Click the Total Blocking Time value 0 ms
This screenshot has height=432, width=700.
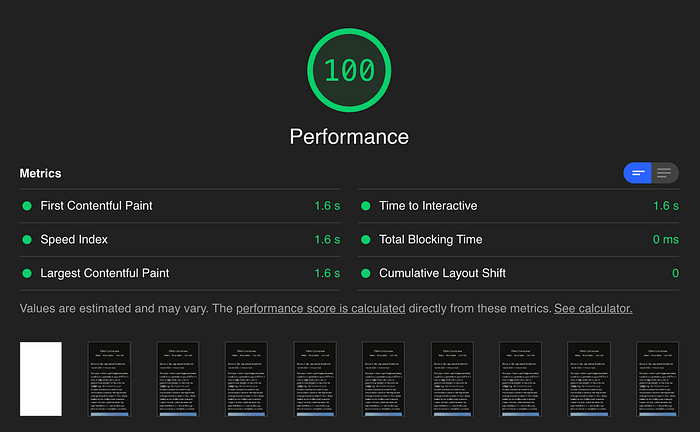(x=666, y=240)
